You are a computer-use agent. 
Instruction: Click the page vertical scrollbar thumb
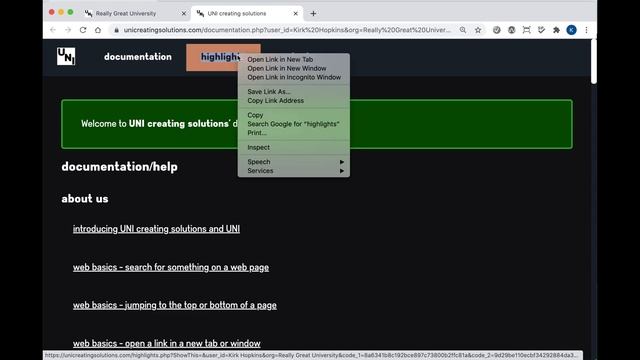pos(594,62)
